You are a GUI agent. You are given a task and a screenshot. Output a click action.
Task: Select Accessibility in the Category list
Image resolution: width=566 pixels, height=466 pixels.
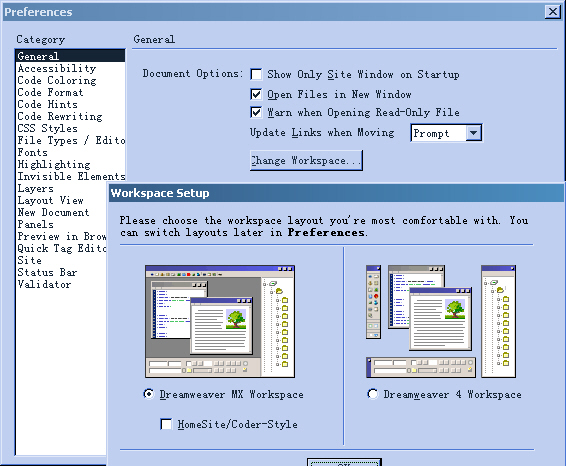57,68
